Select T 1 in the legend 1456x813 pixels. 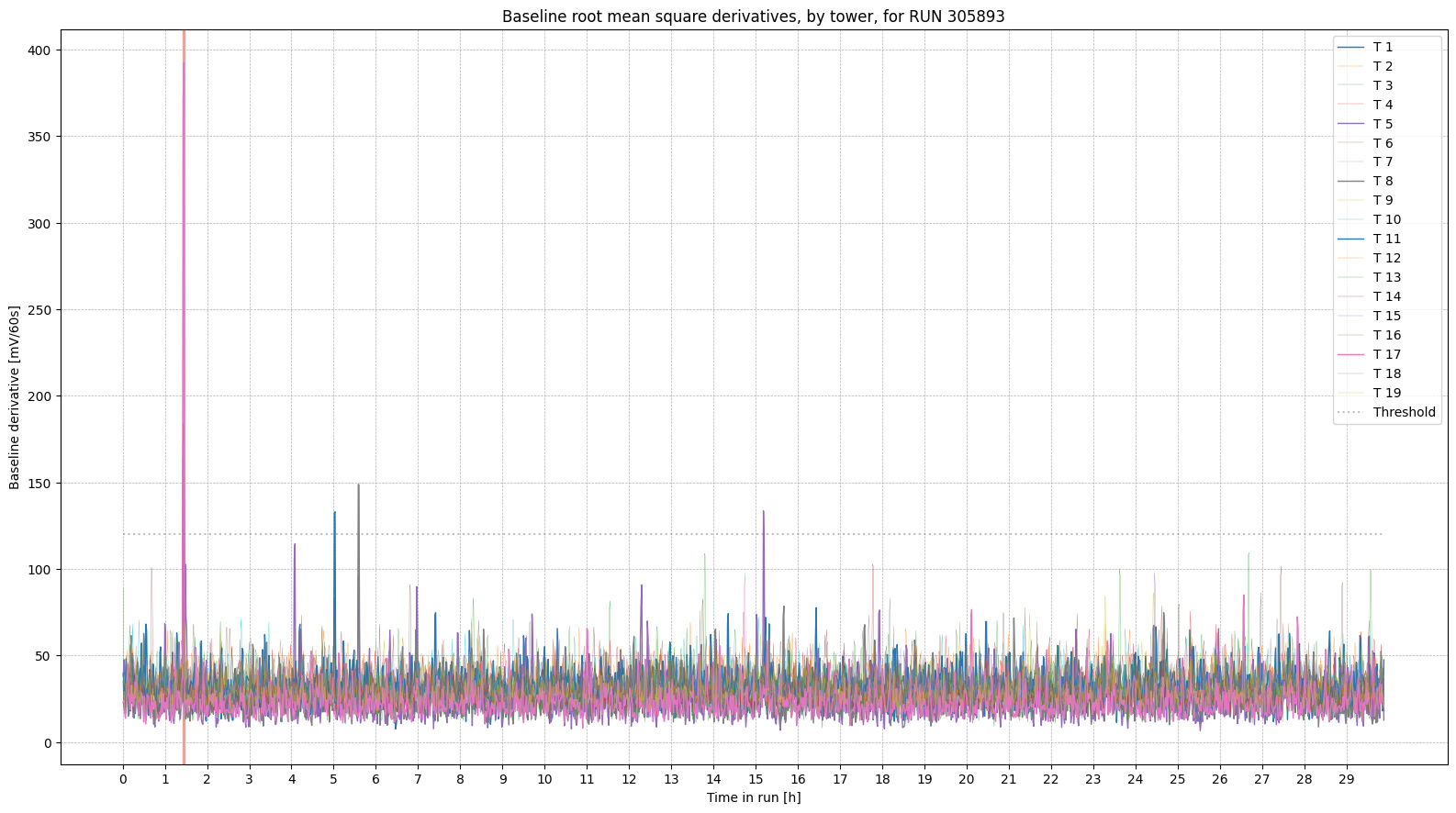coord(1383,47)
